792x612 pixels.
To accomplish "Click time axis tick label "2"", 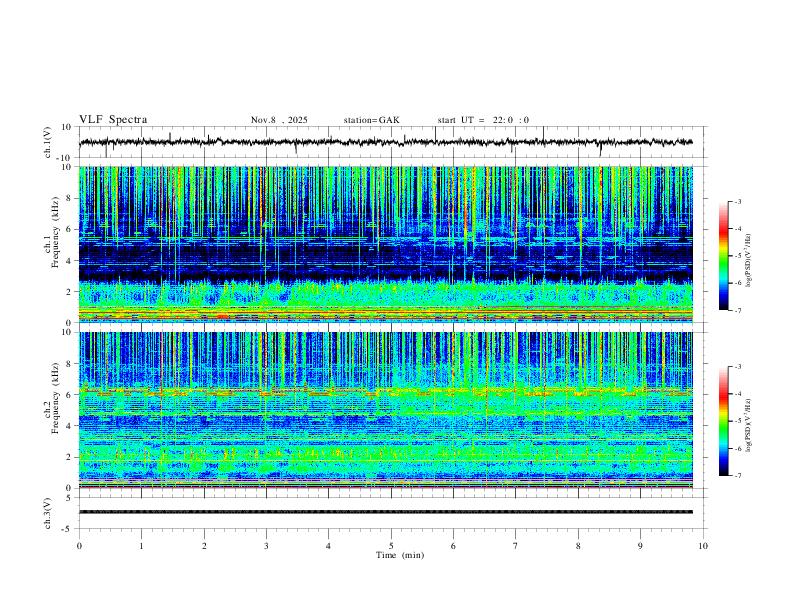I will [x=204, y=546].
